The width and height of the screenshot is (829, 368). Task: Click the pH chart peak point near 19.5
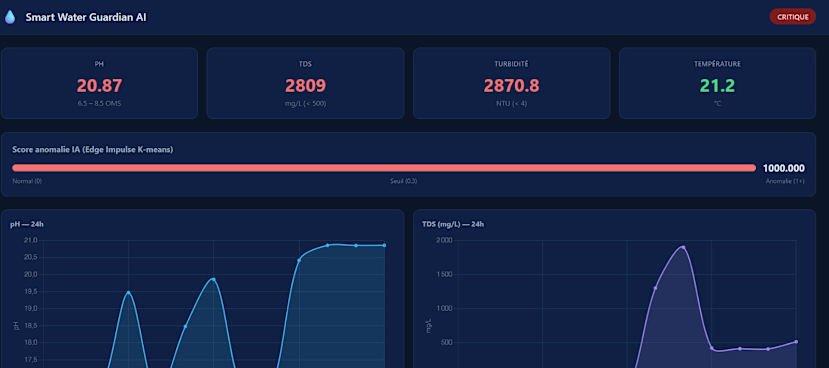[x=128, y=292]
